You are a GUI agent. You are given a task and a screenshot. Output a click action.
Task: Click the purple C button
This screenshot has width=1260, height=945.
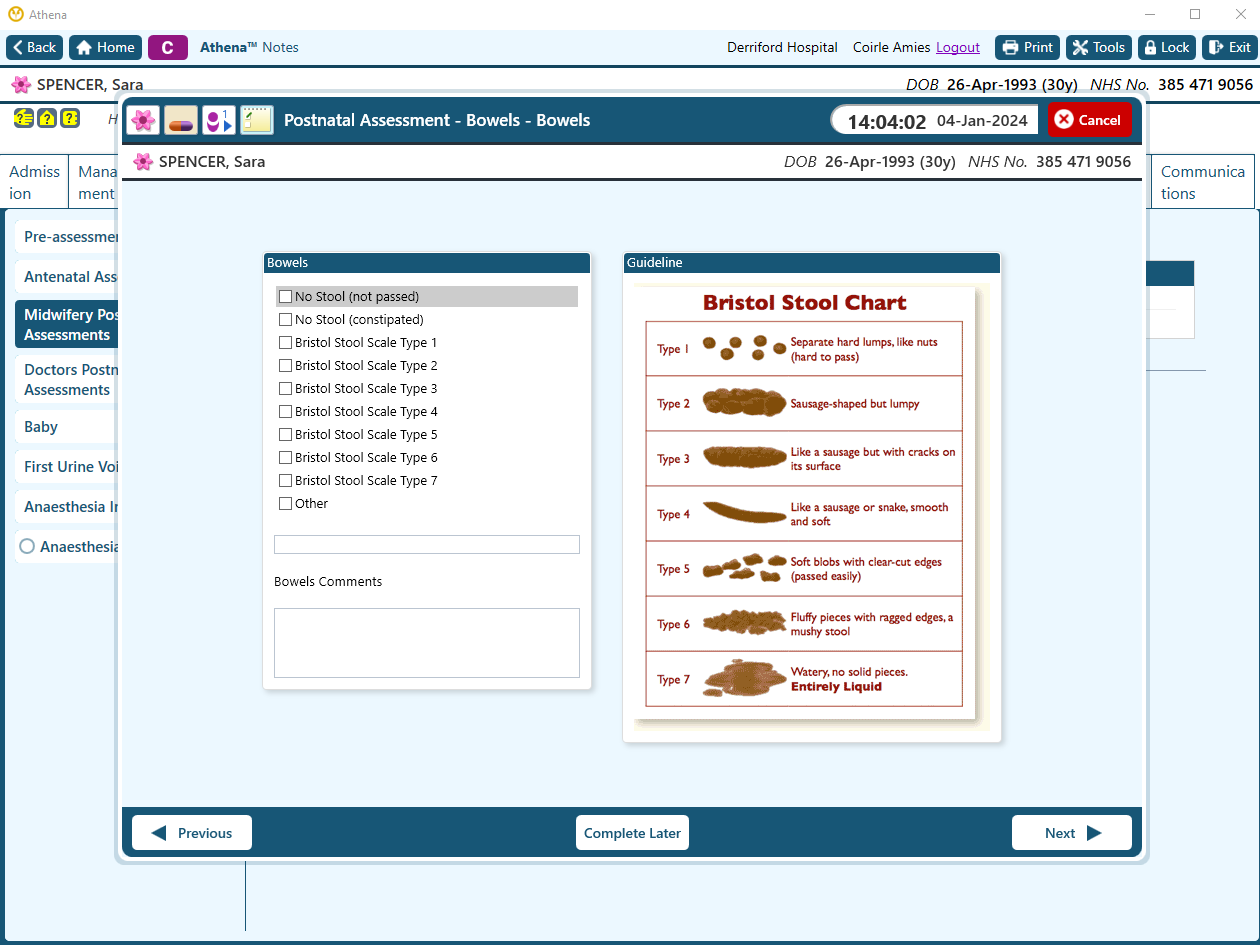click(168, 47)
